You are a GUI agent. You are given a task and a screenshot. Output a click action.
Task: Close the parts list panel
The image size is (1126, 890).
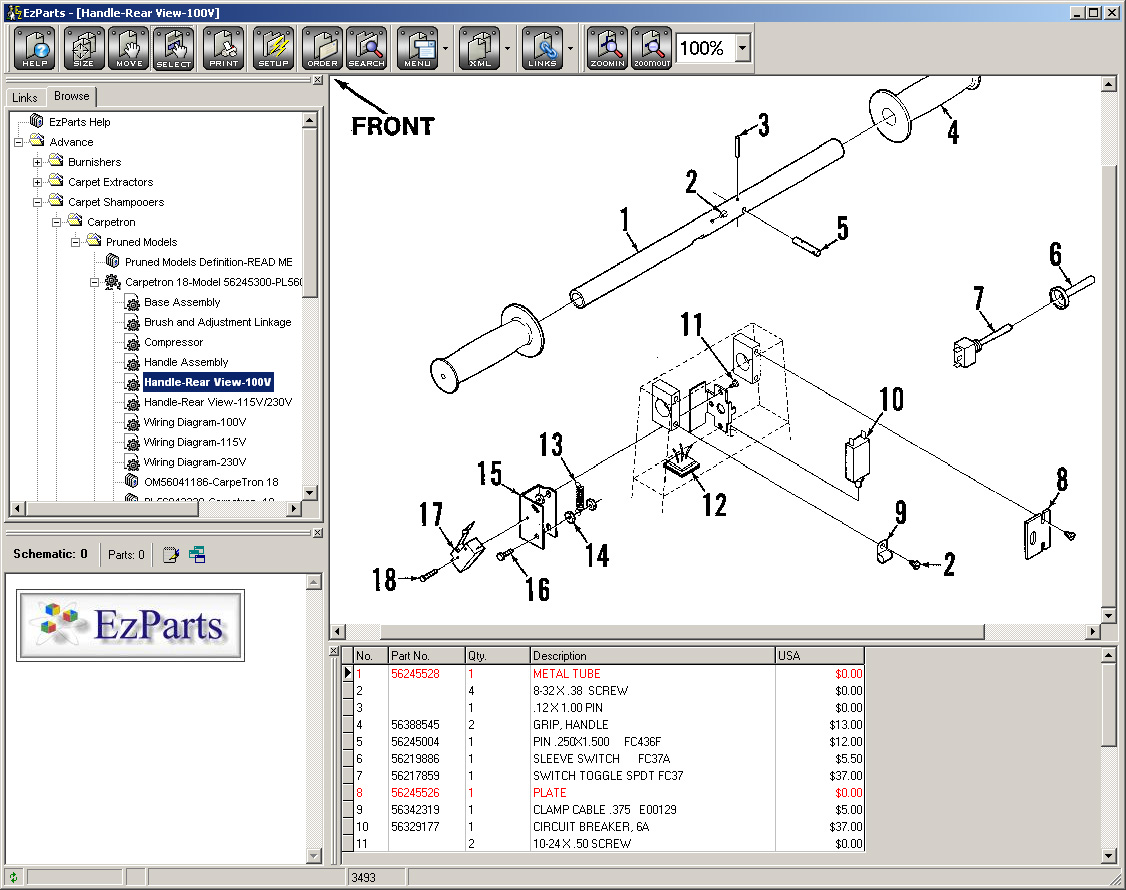coord(333,651)
